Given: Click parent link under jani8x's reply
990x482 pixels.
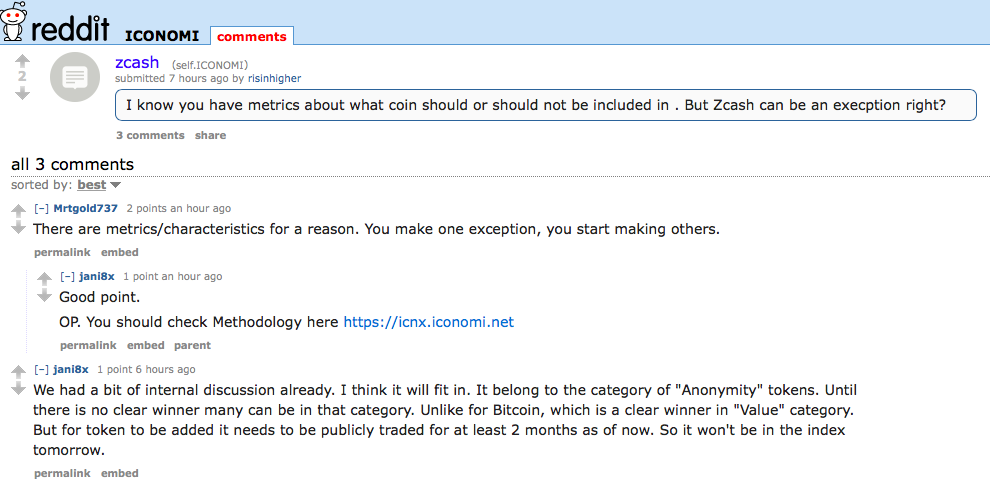Looking at the screenshot, I should [193, 346].
